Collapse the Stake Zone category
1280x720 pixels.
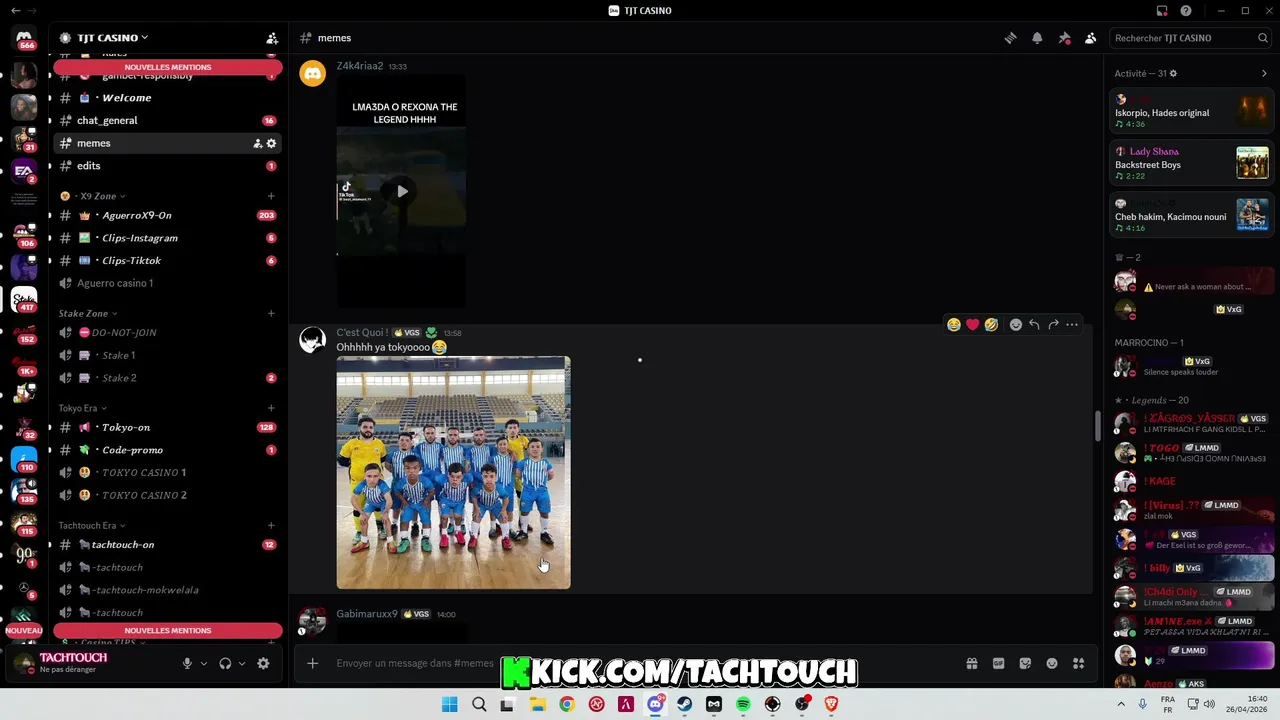88,313
